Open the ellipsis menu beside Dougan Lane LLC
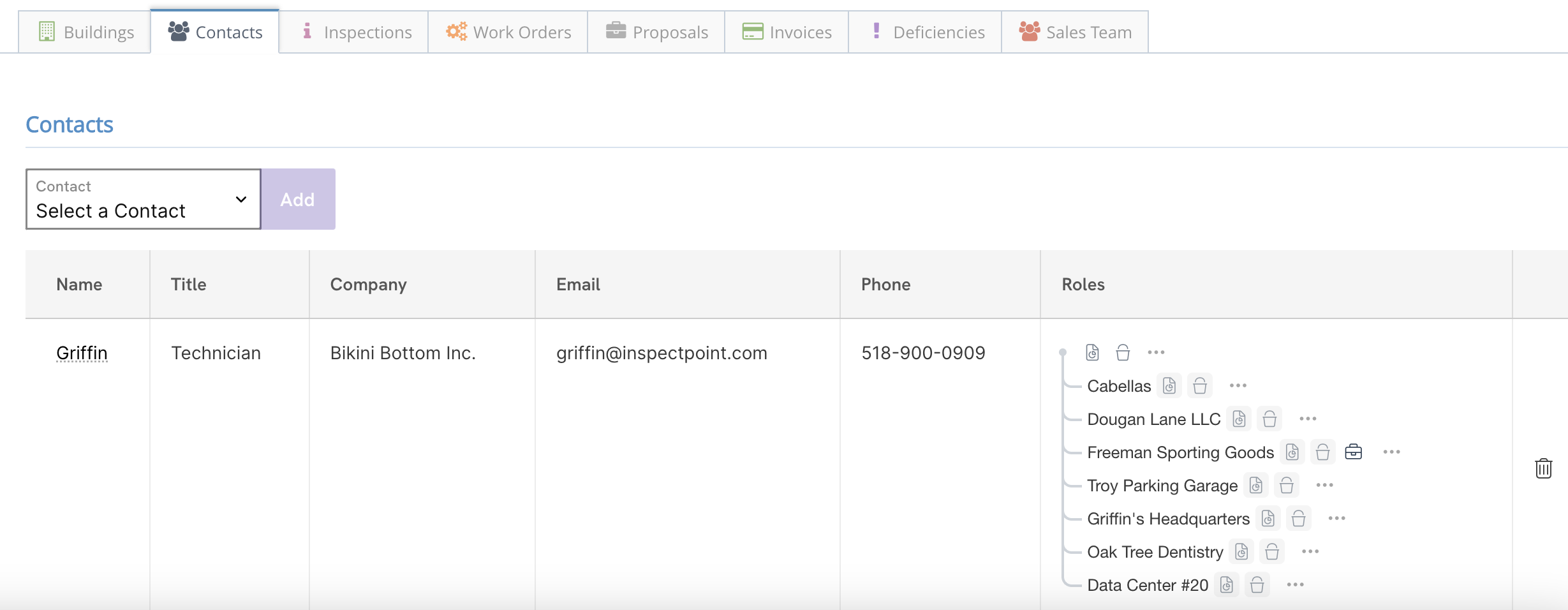Image resolution: width=1568 pixels, height=610 pixels. [x=1308, y=419]
